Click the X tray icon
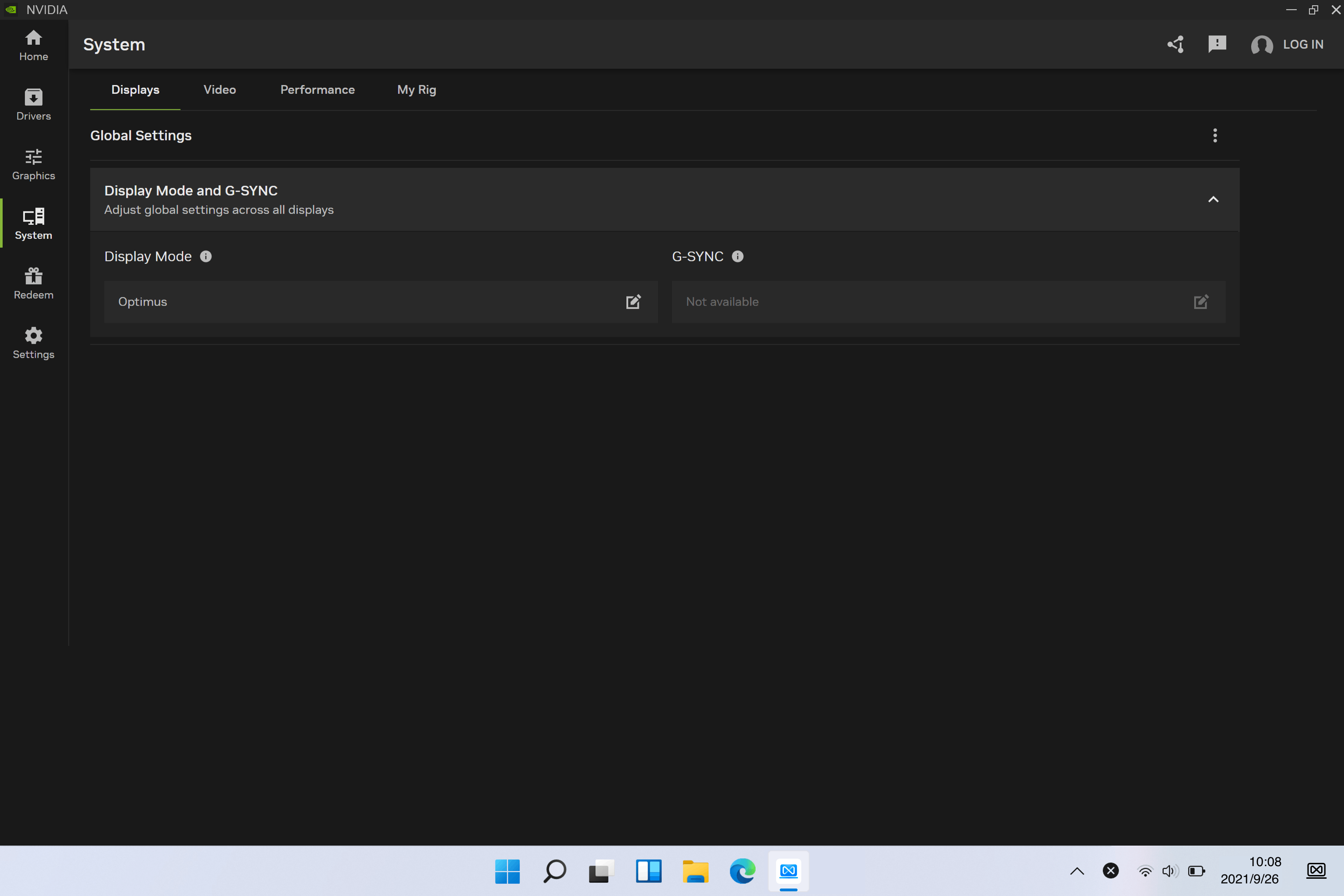 [1111, 871]
